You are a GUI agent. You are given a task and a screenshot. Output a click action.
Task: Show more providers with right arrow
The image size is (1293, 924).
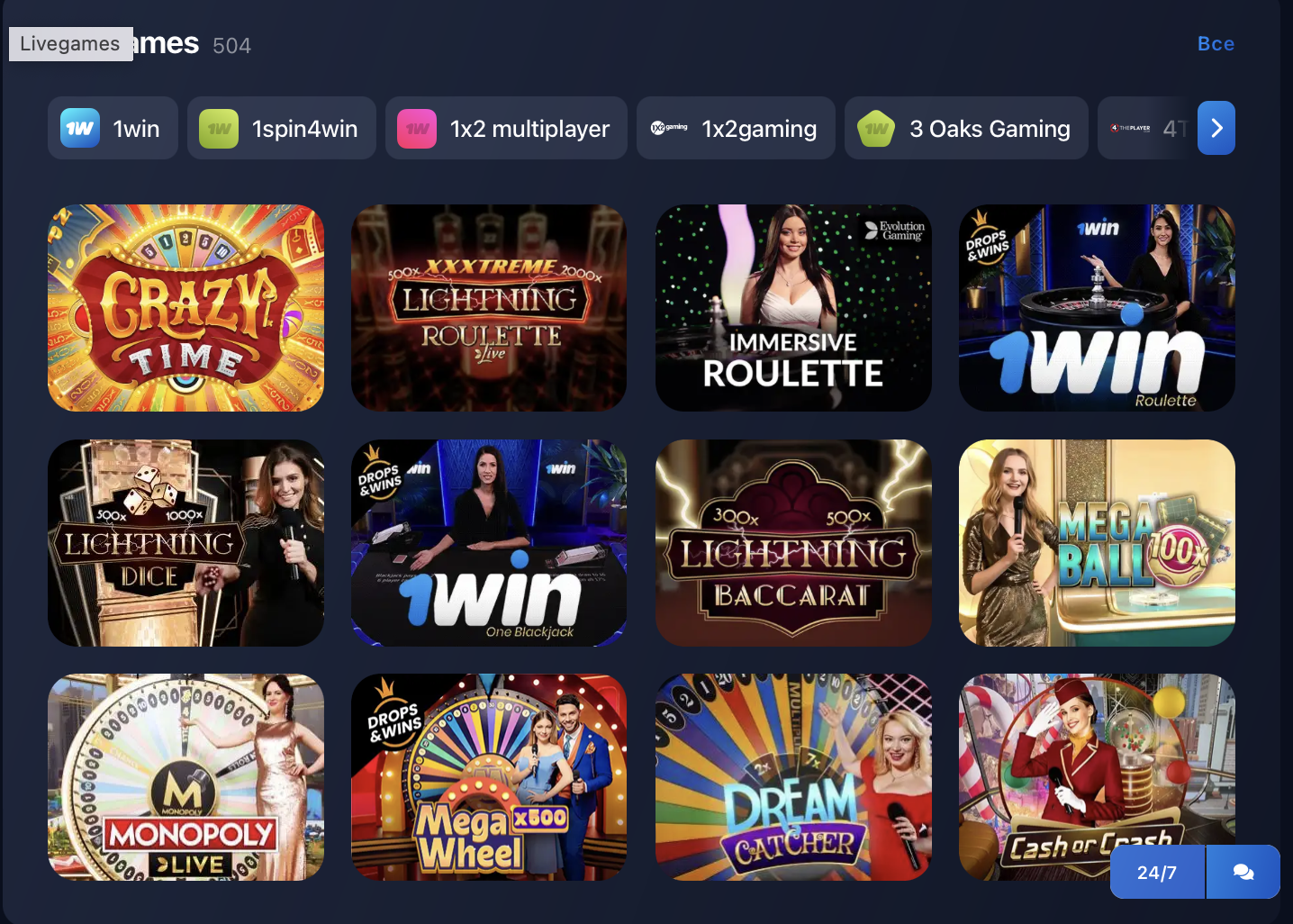[1216, 128]
